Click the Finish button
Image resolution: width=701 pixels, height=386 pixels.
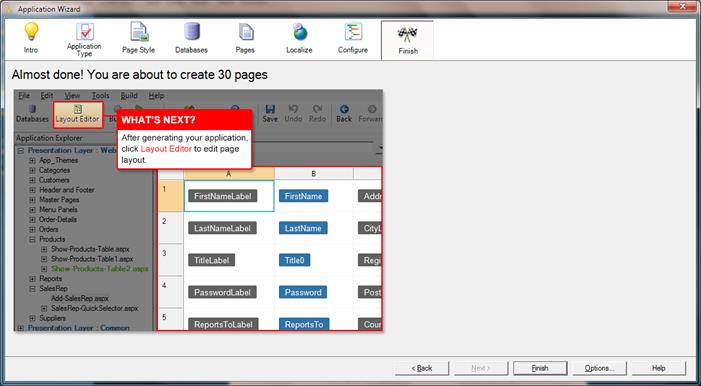540,368
